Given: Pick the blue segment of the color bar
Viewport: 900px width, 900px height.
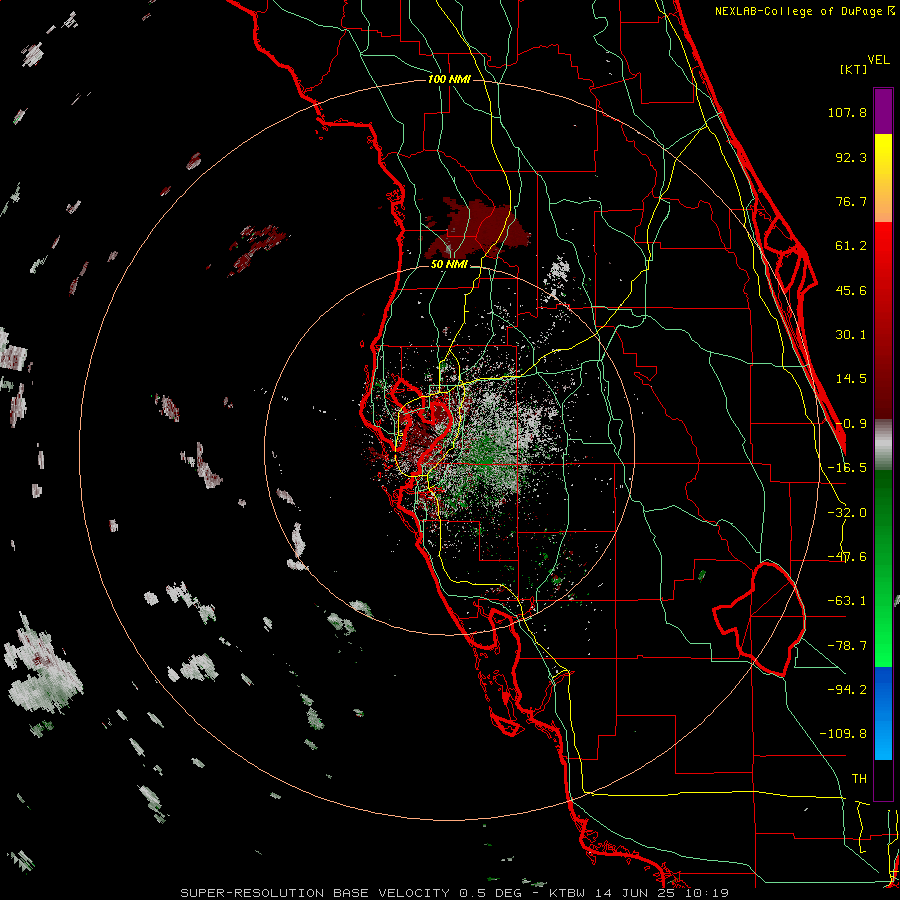Looking at the screenshot, I should click(883, 713).
